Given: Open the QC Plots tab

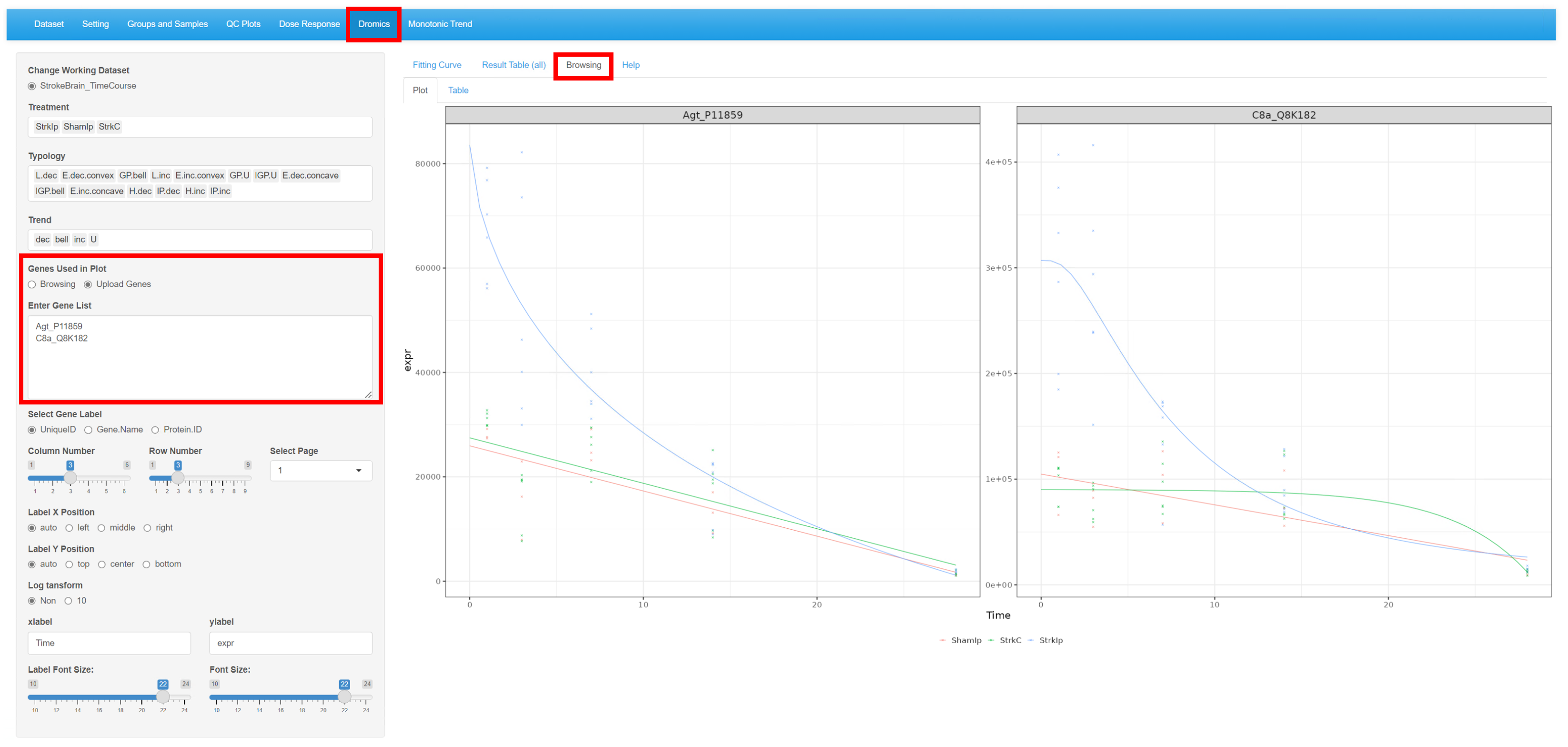Looking at the screenshot, I should [x=243, y=24].
